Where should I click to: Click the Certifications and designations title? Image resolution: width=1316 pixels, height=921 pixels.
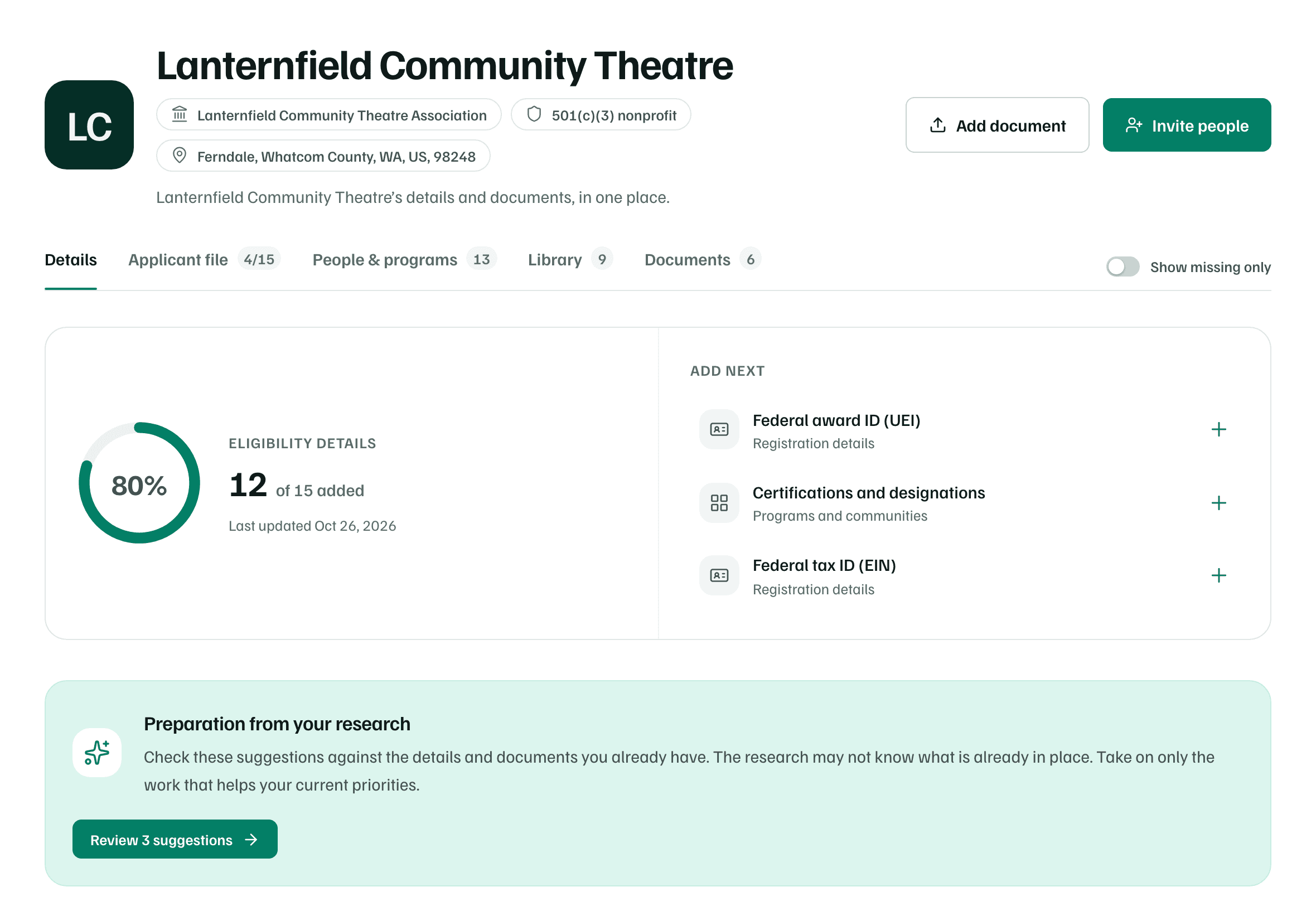click(868, 493)
